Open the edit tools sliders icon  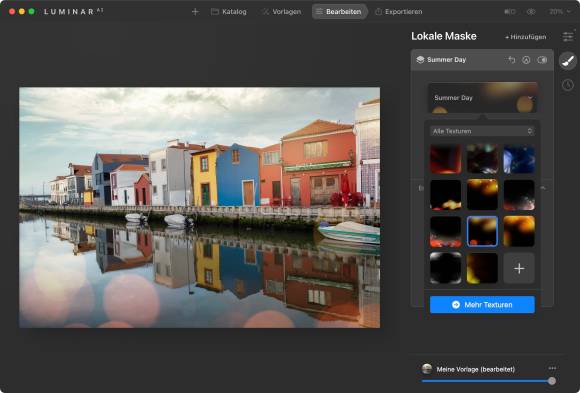coord(568,37)
